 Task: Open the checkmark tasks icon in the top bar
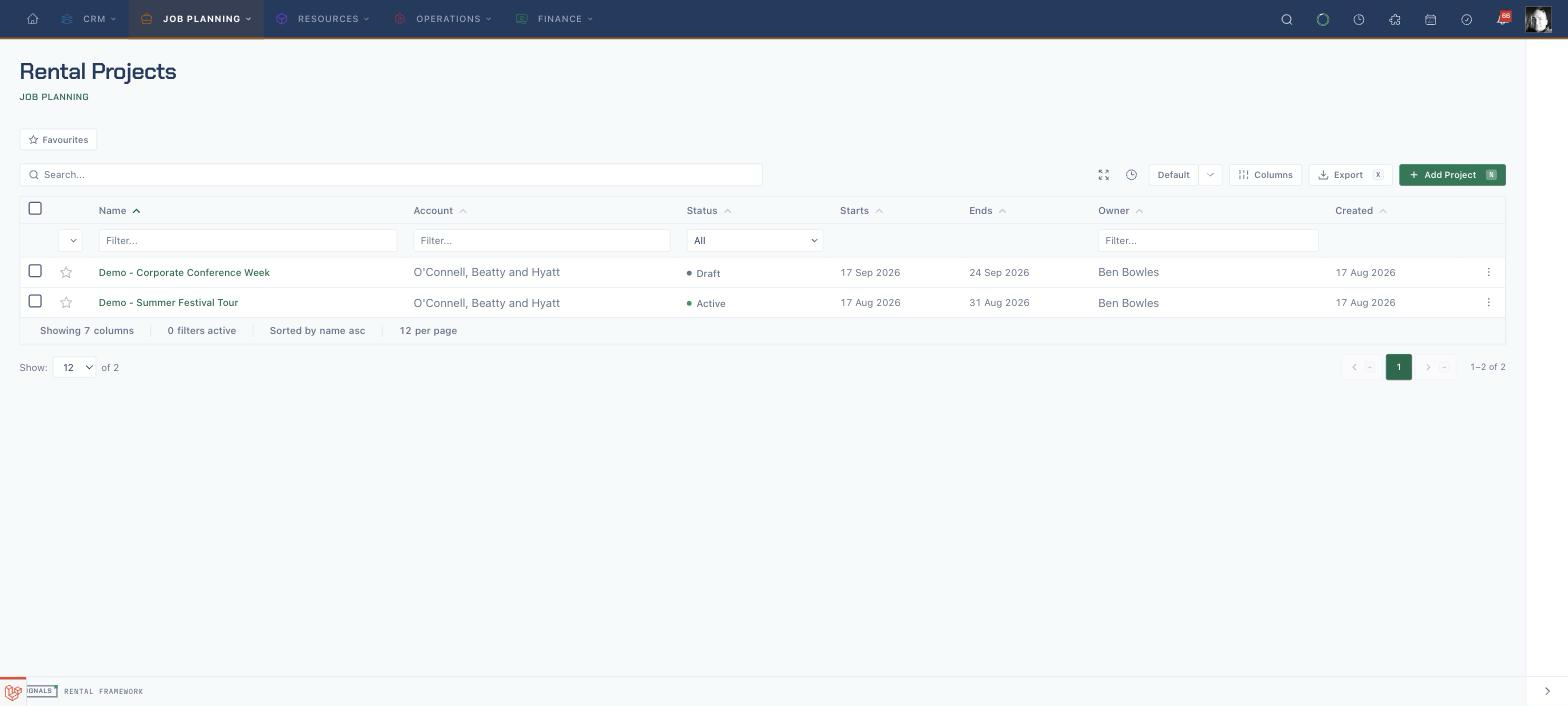pyautogui.click(x=1467, y=19)
